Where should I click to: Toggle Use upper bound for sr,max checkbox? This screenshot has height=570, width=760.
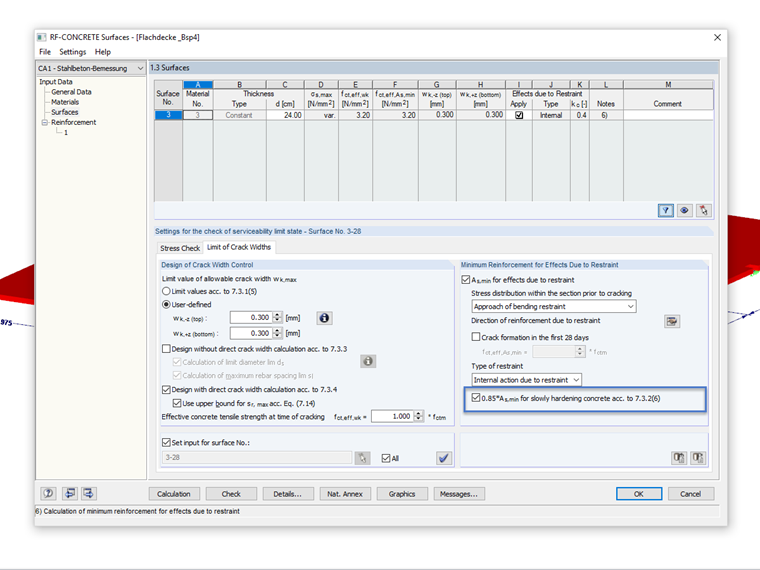(x=177, y=403)
